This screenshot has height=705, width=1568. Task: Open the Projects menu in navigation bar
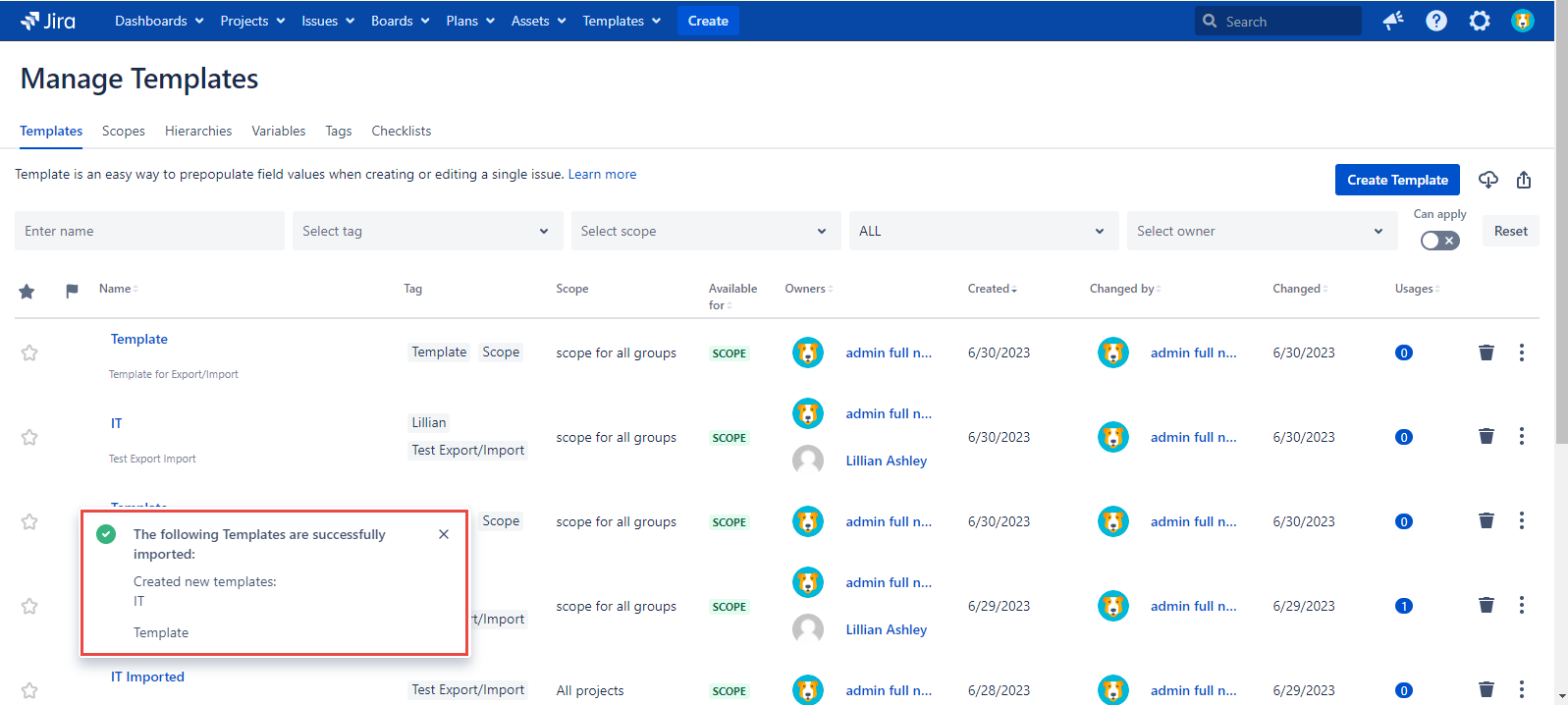pos(252,21)
